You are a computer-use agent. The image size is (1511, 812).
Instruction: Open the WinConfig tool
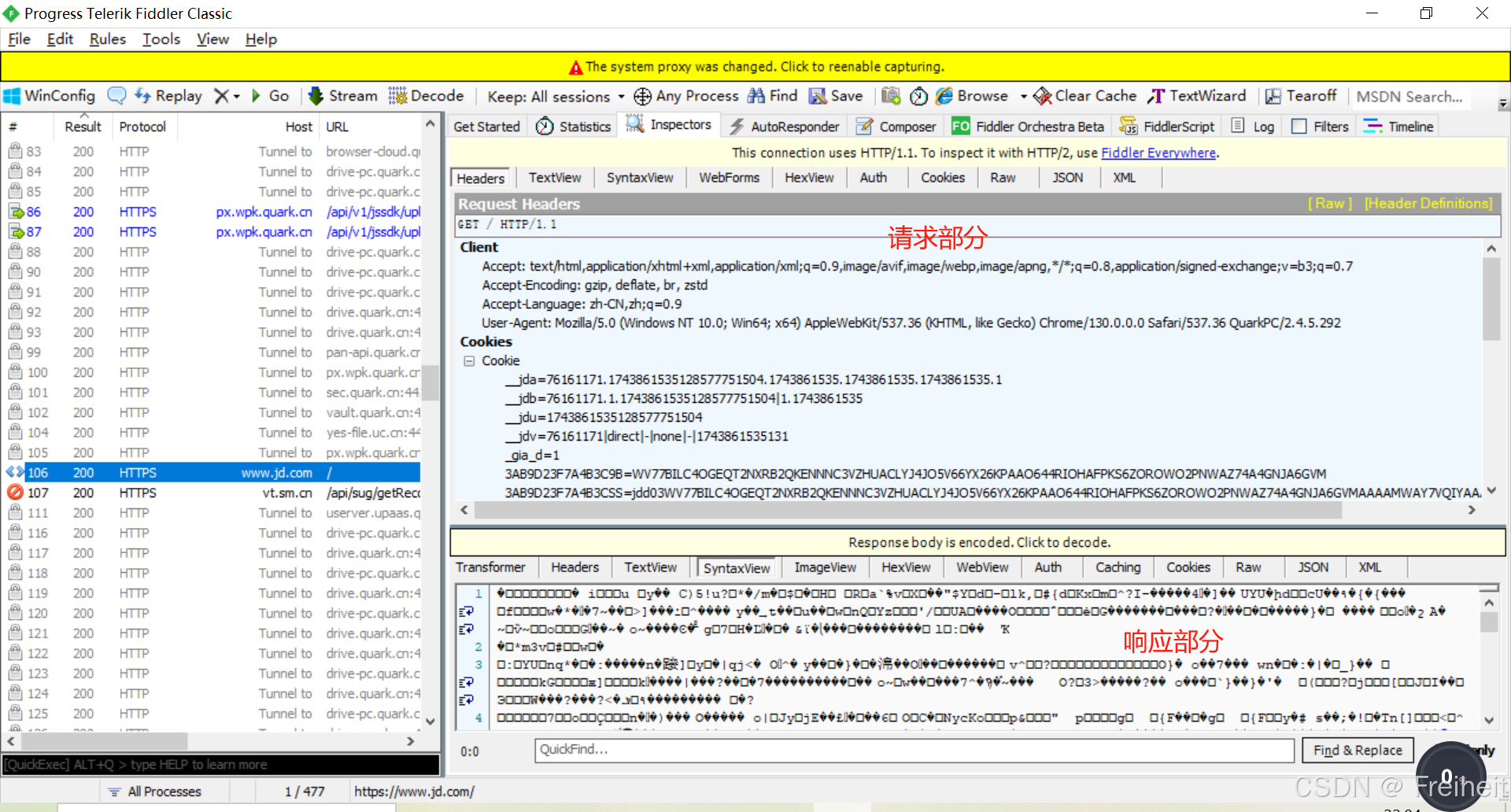coord(50,96)
